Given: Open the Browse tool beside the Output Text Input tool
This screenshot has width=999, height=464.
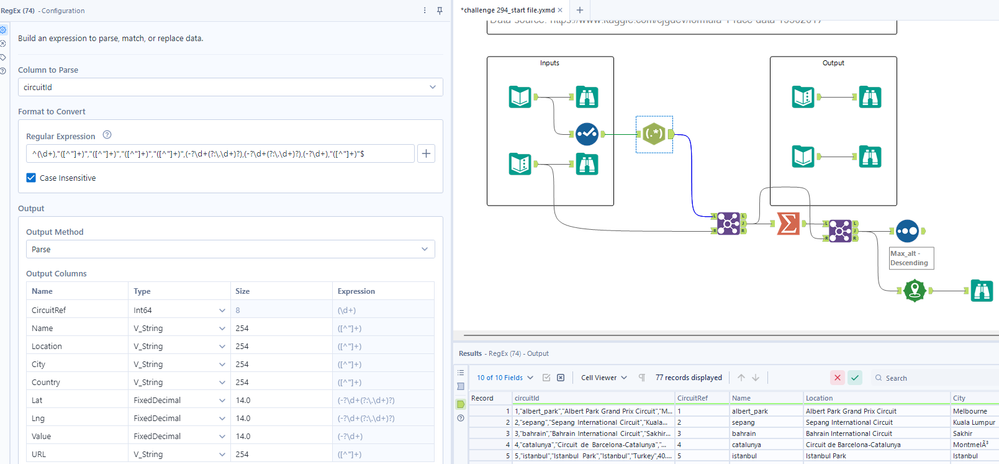Looking at the screenshot, I should pyautogui.click(x=870, y=97).
